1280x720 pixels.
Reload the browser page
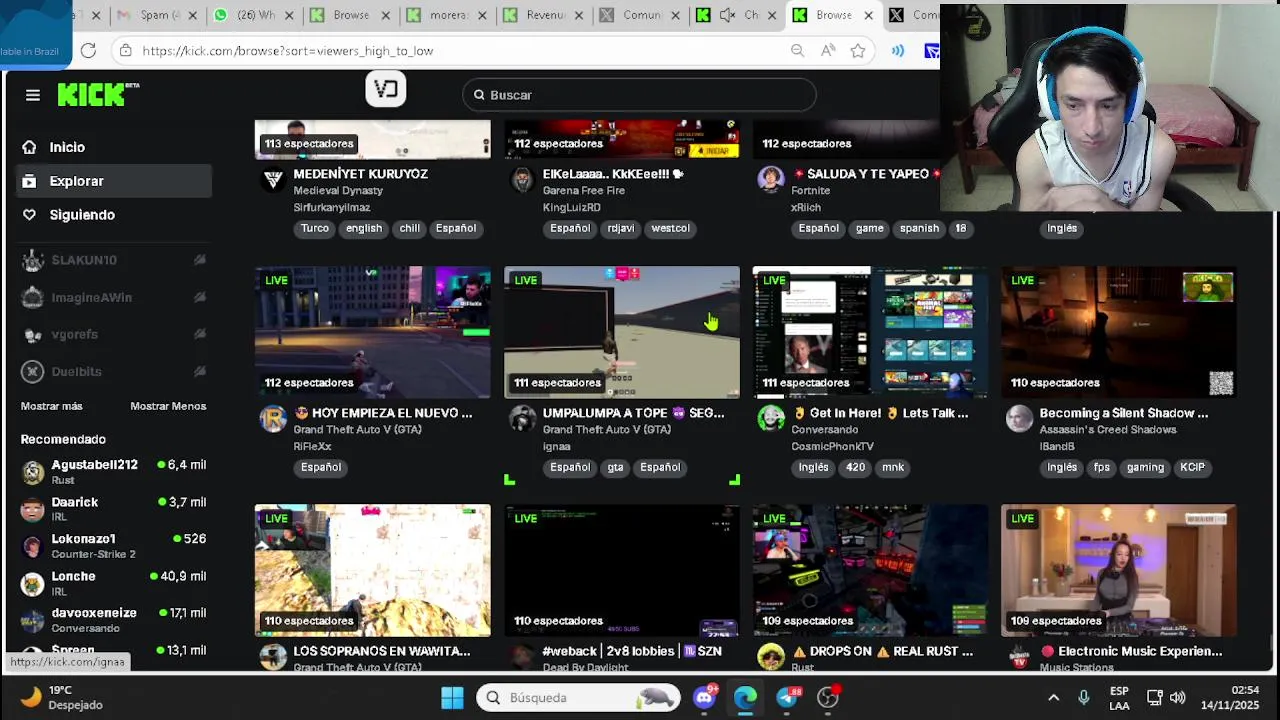click(x=88, y=50)
